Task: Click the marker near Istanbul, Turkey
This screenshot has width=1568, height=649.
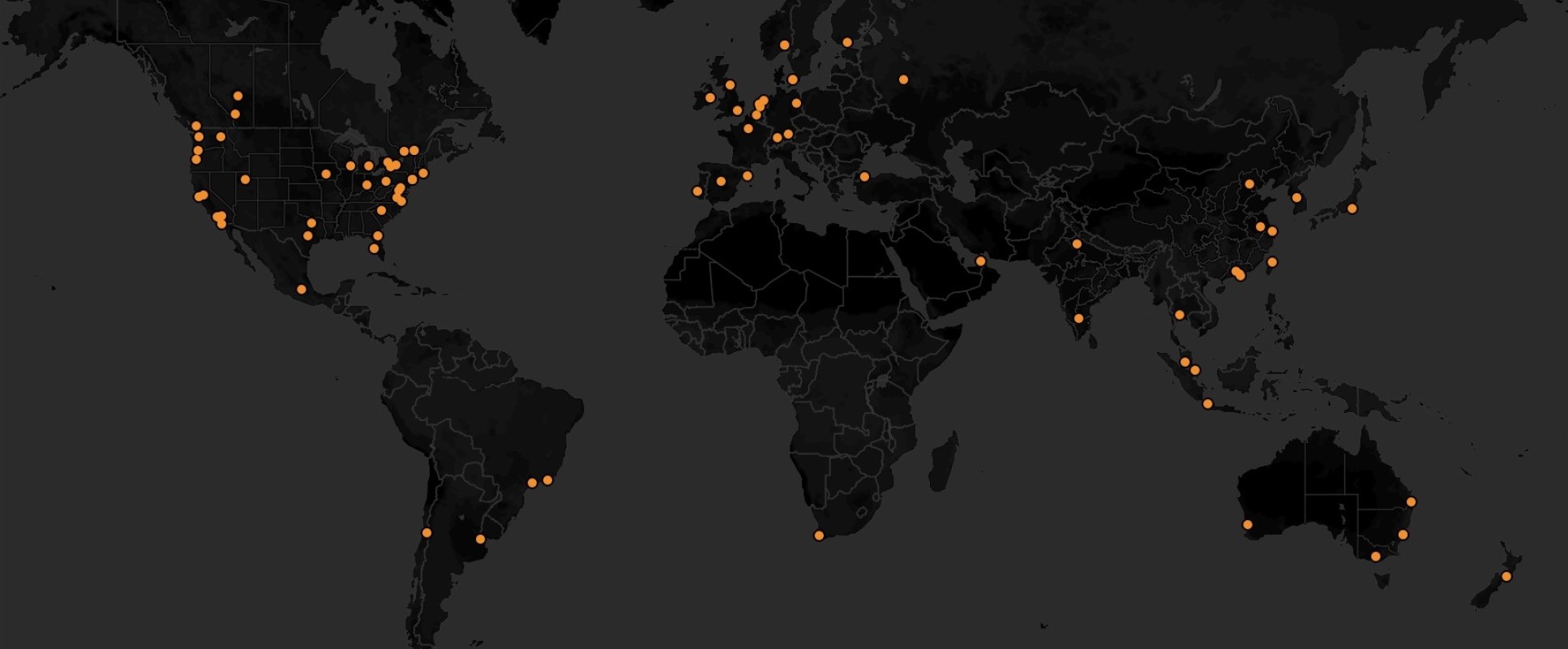Action: [864, 177]
